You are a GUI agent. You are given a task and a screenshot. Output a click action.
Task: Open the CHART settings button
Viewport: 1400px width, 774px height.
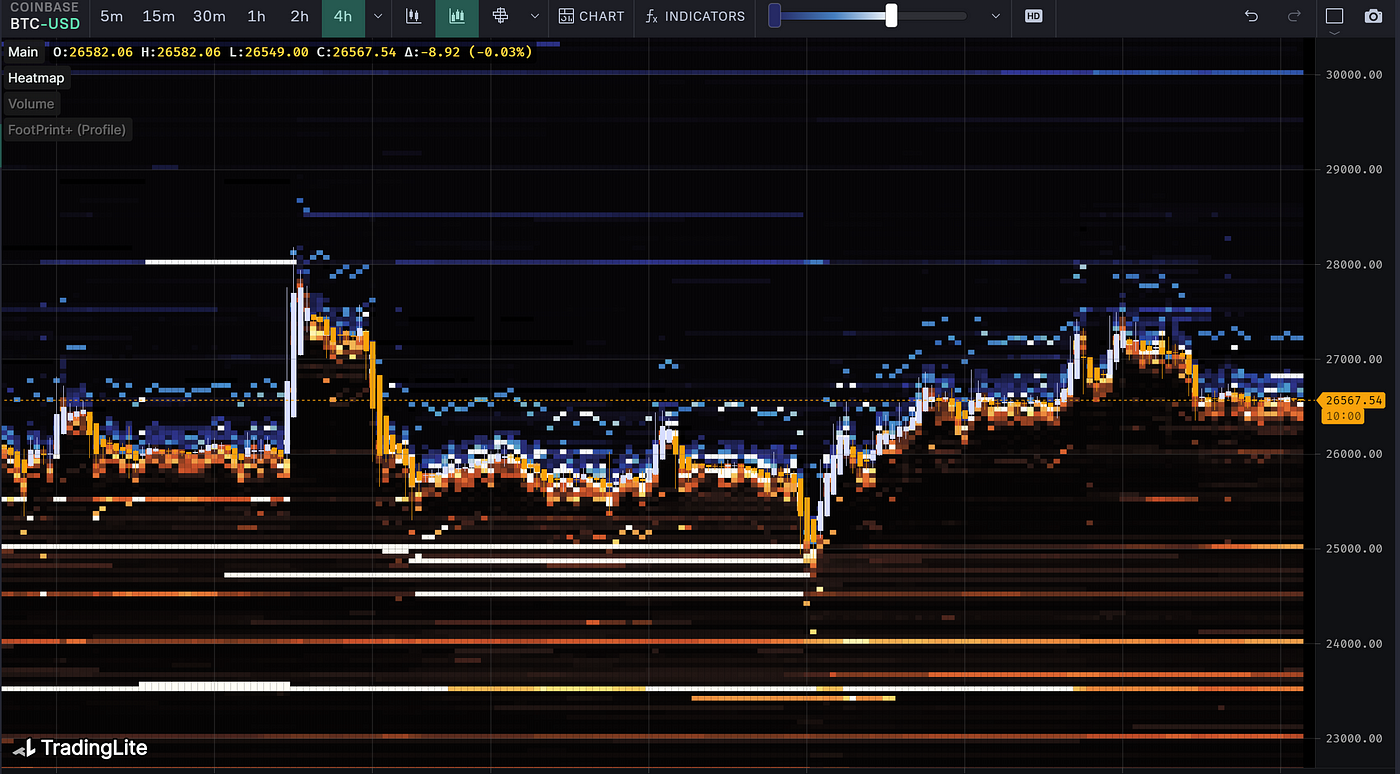(x=591, y=16)
